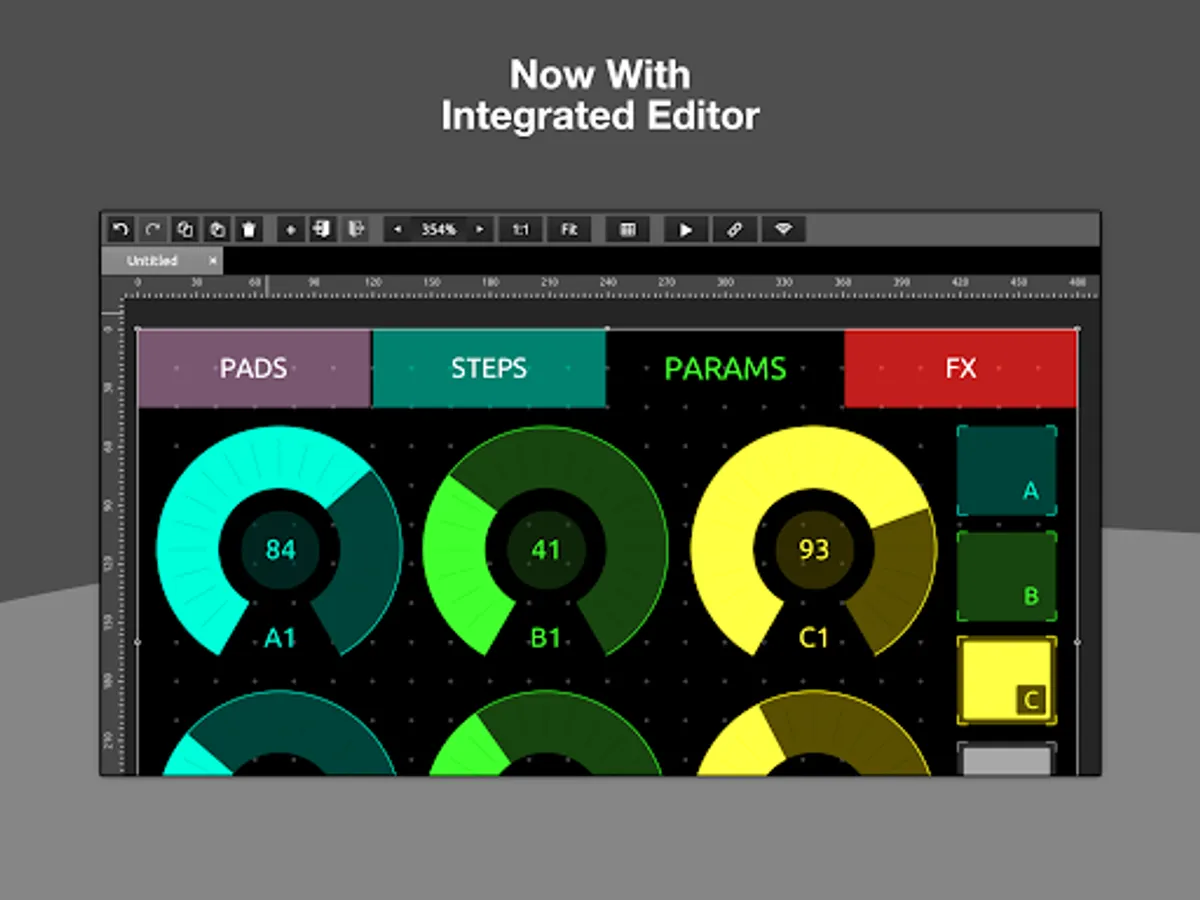Click the copy icon in toolbar
The width and height of the screenshot is (1200, 900).
(185, 229)
